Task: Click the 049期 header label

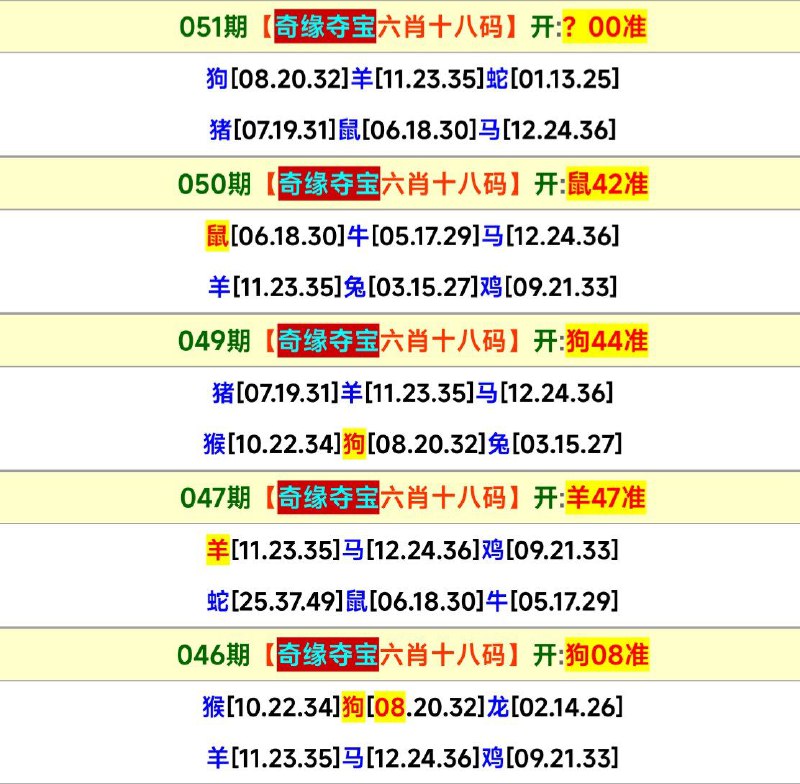Action: pyautogui.click(x=214, y=341)
